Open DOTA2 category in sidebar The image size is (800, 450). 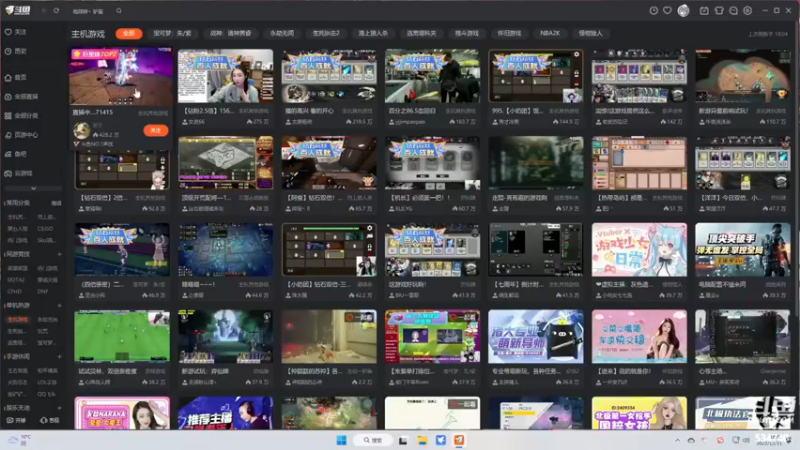pos(16,280)
